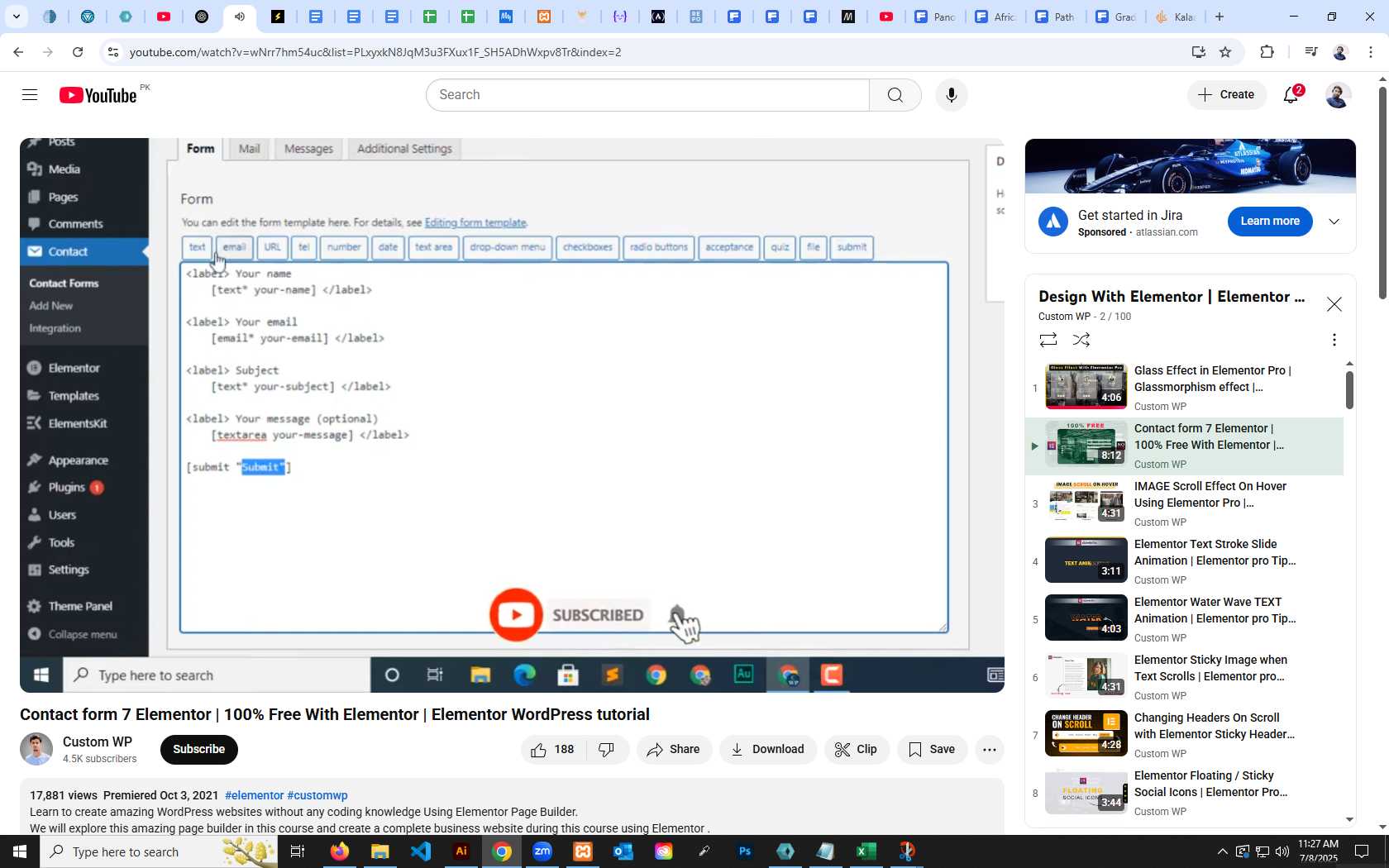This screenshot has height=868, width=1389.
Task: Play Elementor Sticky Image when Text Scrolls
Action: pos(1184,677)
